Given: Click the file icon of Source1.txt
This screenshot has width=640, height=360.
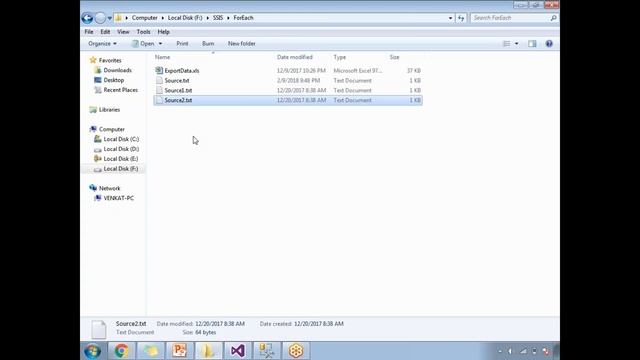Looking at the screenshot, I should pyautogui.click(x=159, y=90).
